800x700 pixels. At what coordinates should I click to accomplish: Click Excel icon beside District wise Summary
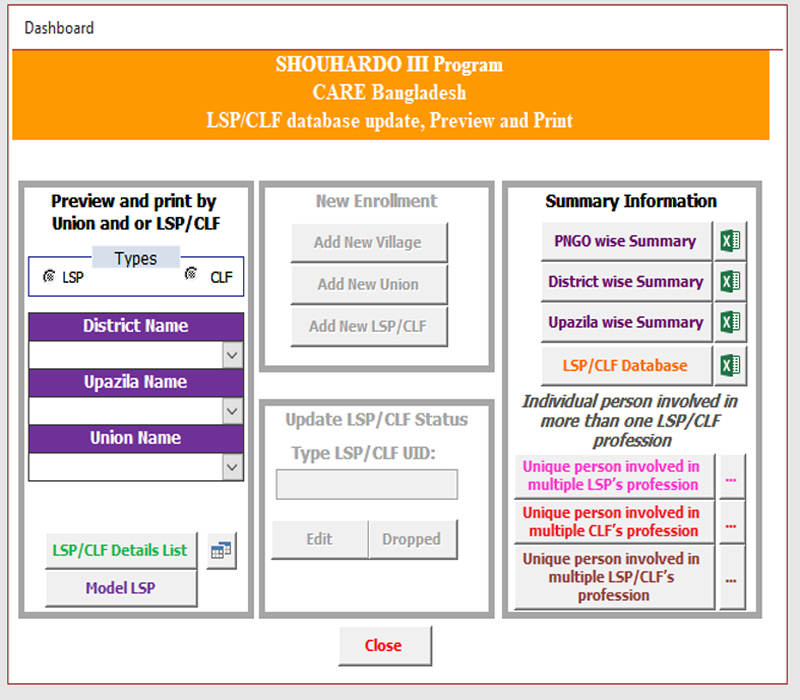click(730, 282)
